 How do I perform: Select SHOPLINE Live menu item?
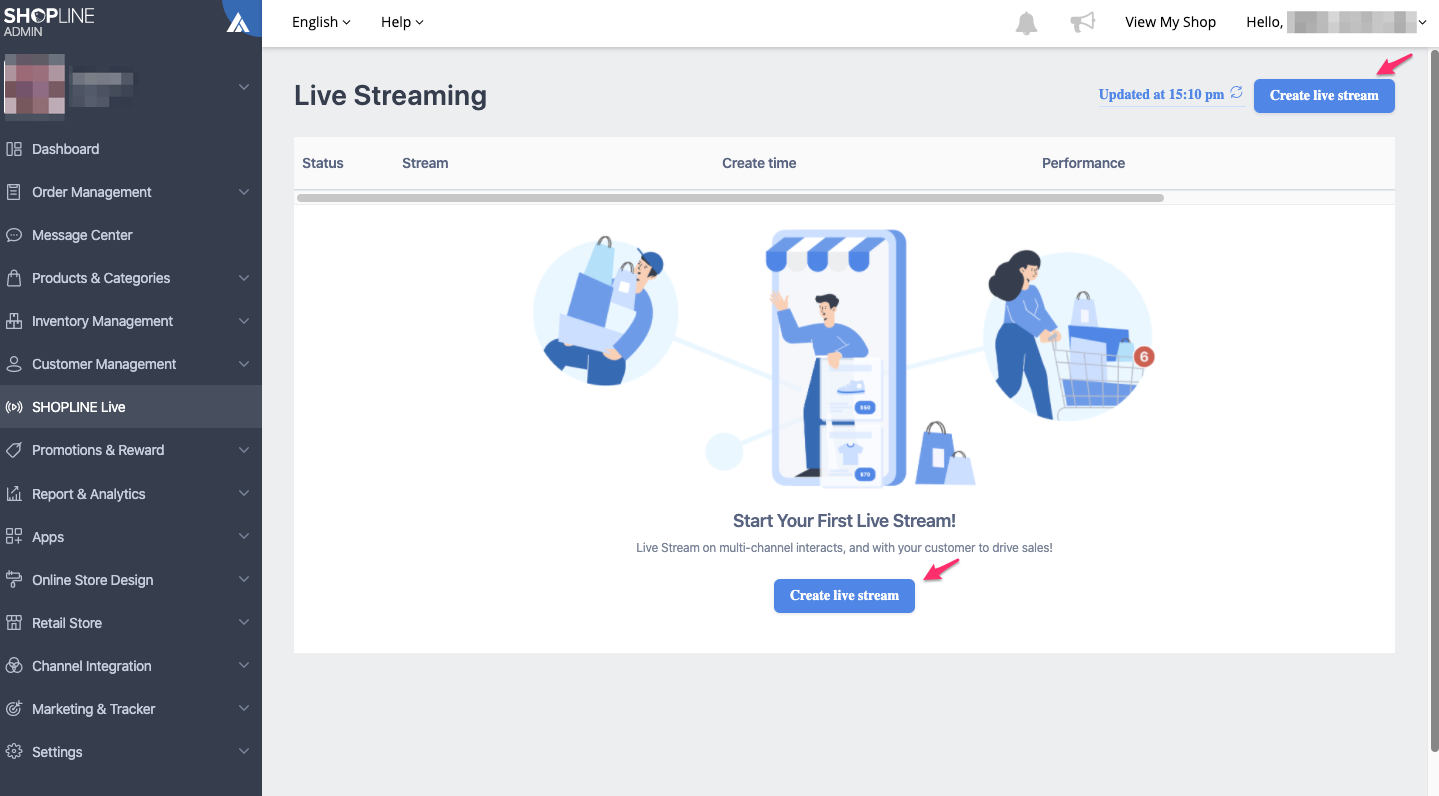131,407
